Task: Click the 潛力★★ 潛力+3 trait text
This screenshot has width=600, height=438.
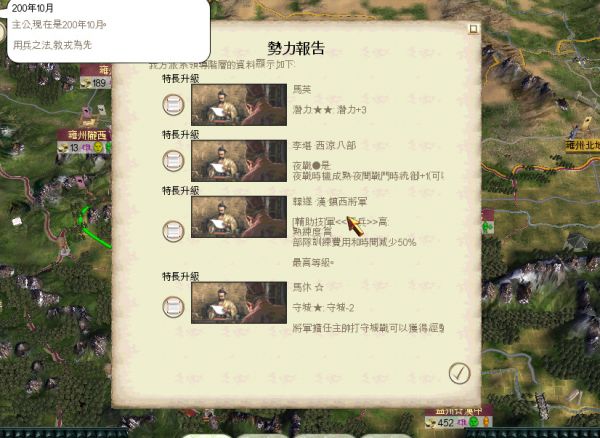Action: tap(329, 110)
